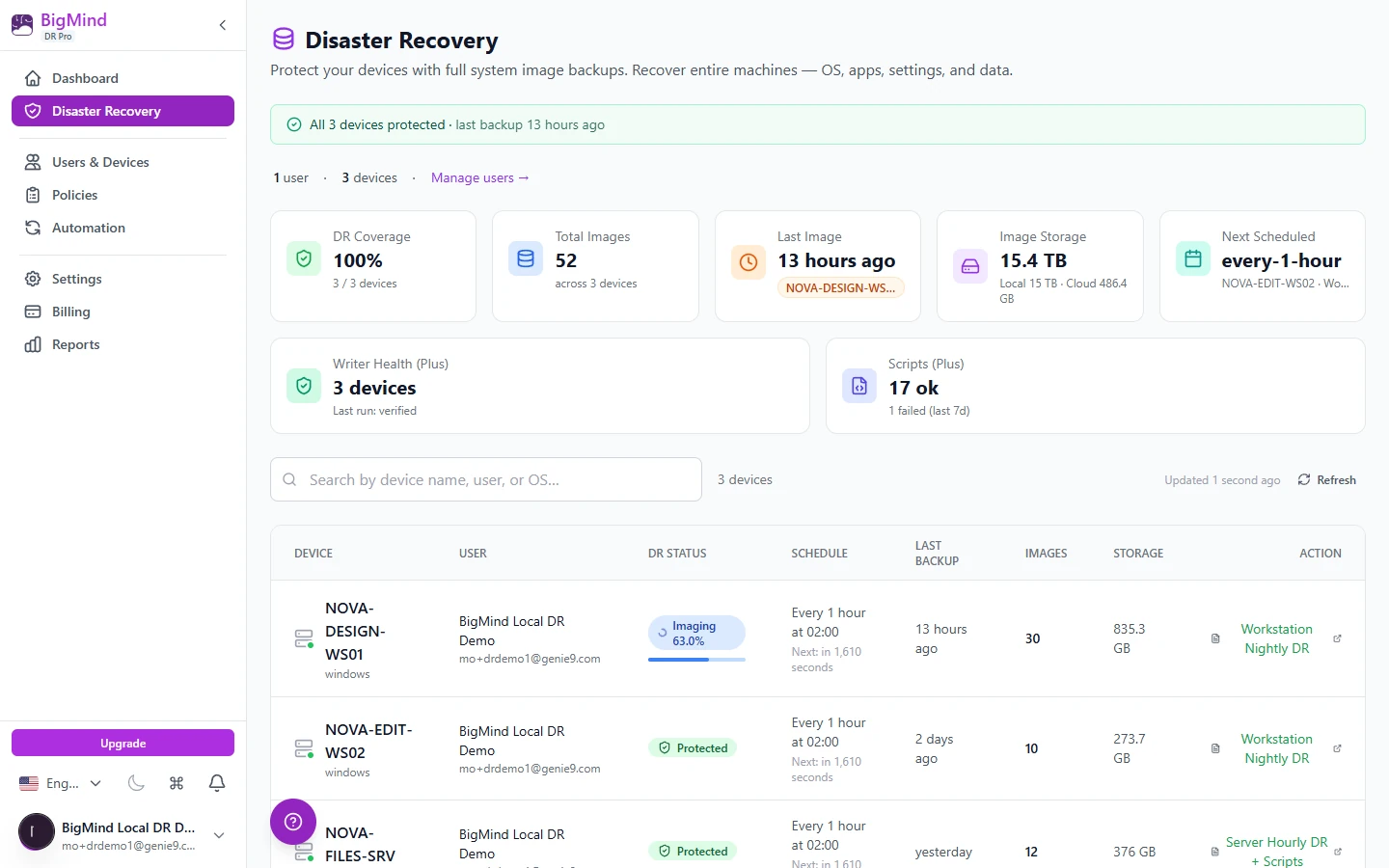
Task: Click policy document icon in NOVA-FILES-SRV row
Action: [x=1215, y=852]
